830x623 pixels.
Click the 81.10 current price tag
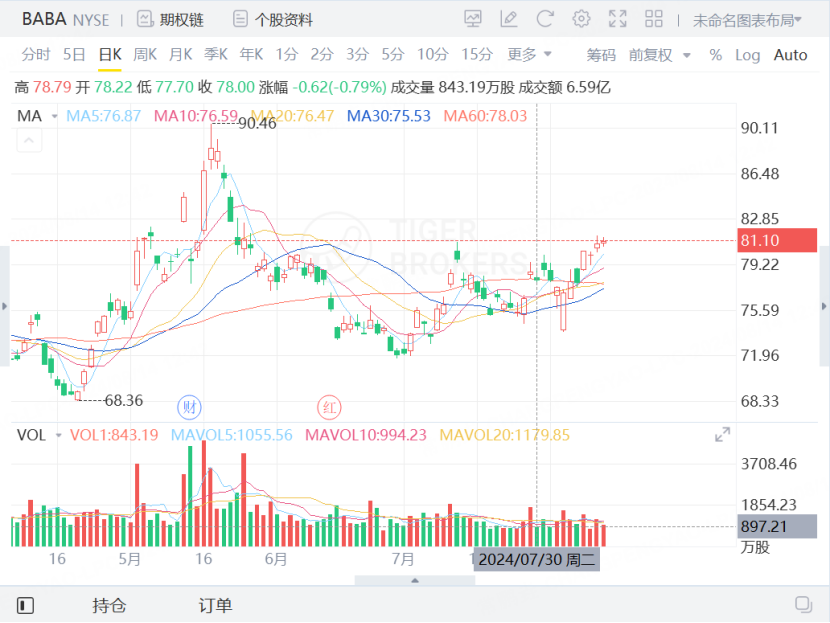(x=777, y=240)
